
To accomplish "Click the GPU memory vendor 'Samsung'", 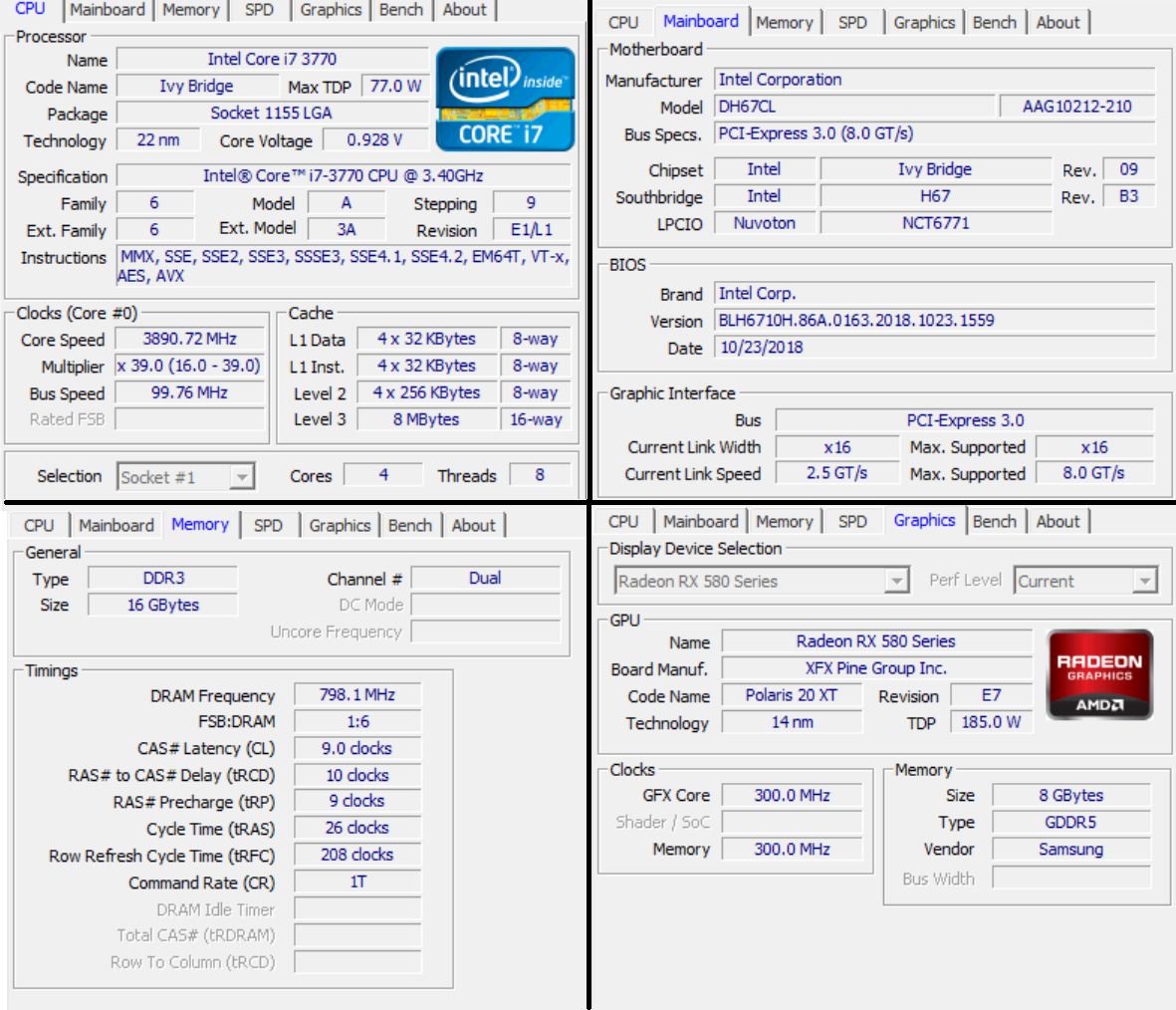I will 1071,850.
